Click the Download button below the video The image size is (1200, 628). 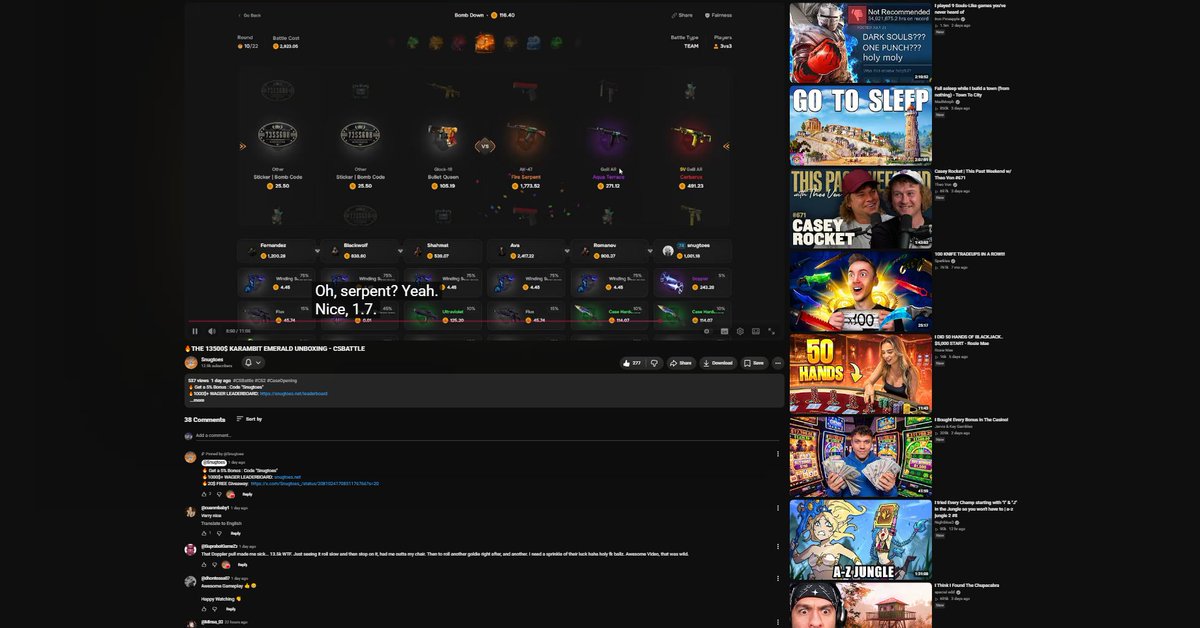(718, 363)
